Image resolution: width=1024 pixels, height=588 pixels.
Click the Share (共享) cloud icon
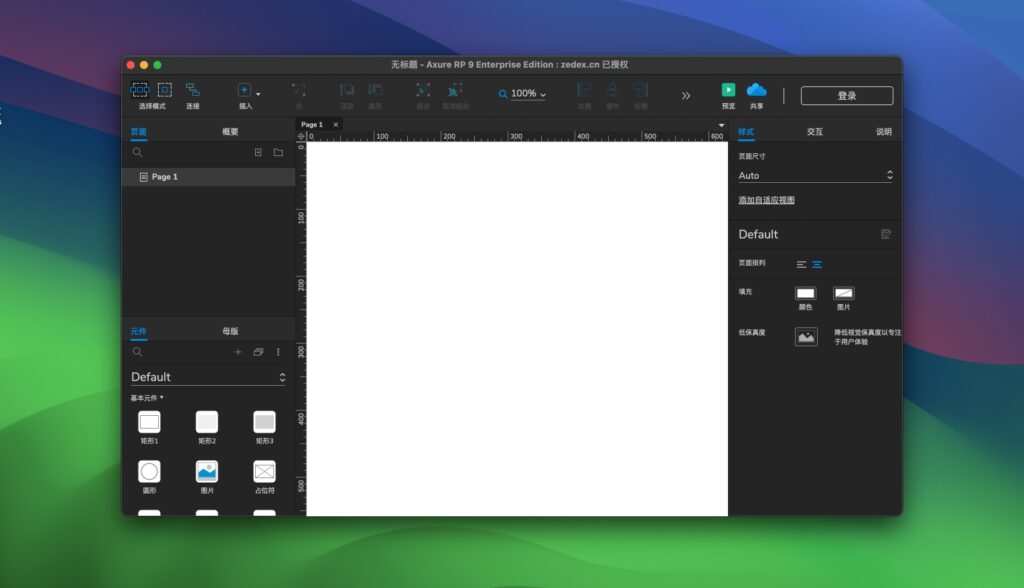click(757, 90)
